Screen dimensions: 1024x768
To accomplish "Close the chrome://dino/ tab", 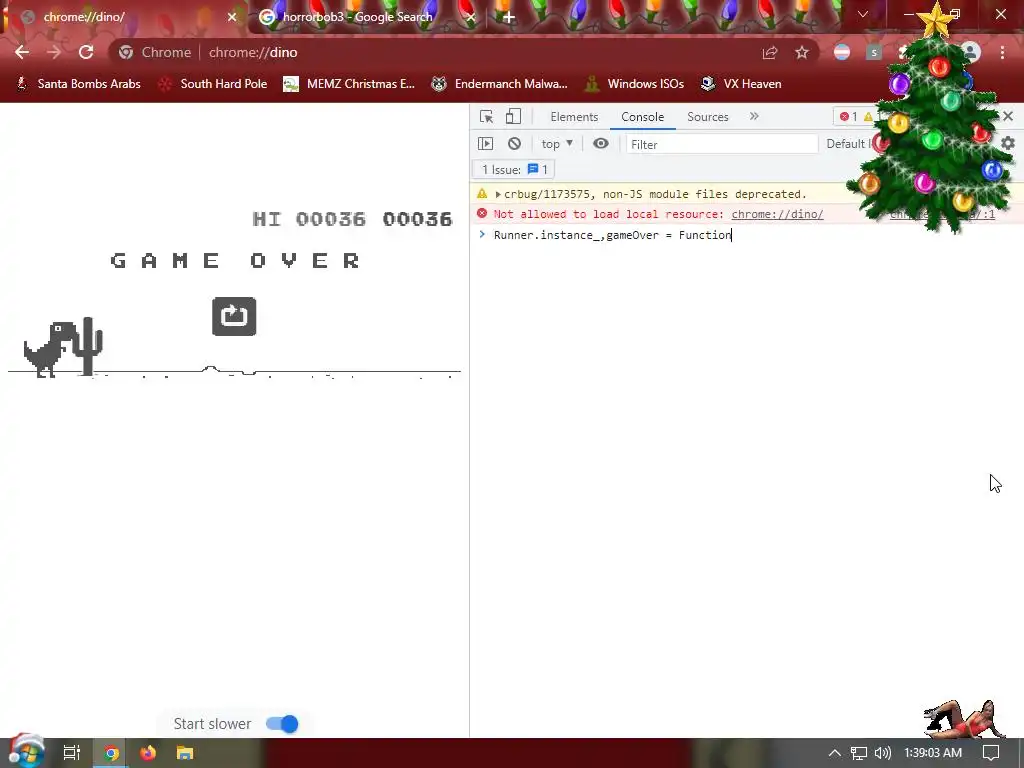I will pos(232,17).
